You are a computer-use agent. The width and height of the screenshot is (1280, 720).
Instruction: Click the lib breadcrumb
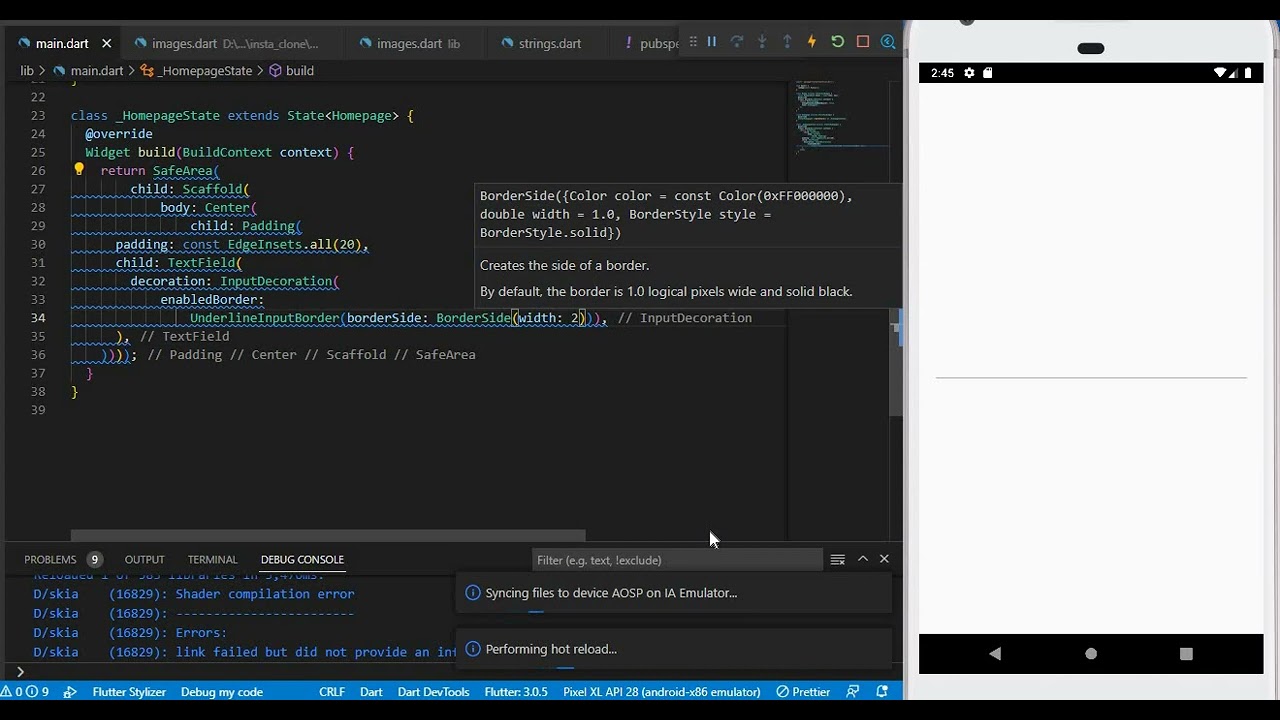27,71
